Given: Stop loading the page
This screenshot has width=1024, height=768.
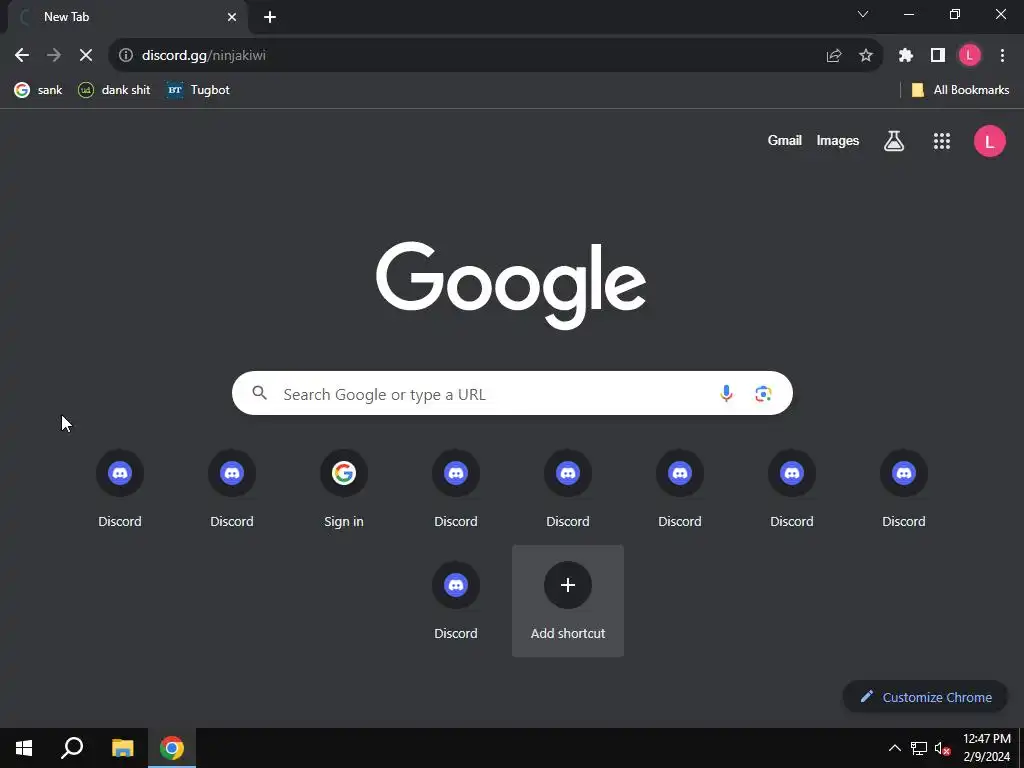Looking at the screenshot, I should tap(86, 56).
